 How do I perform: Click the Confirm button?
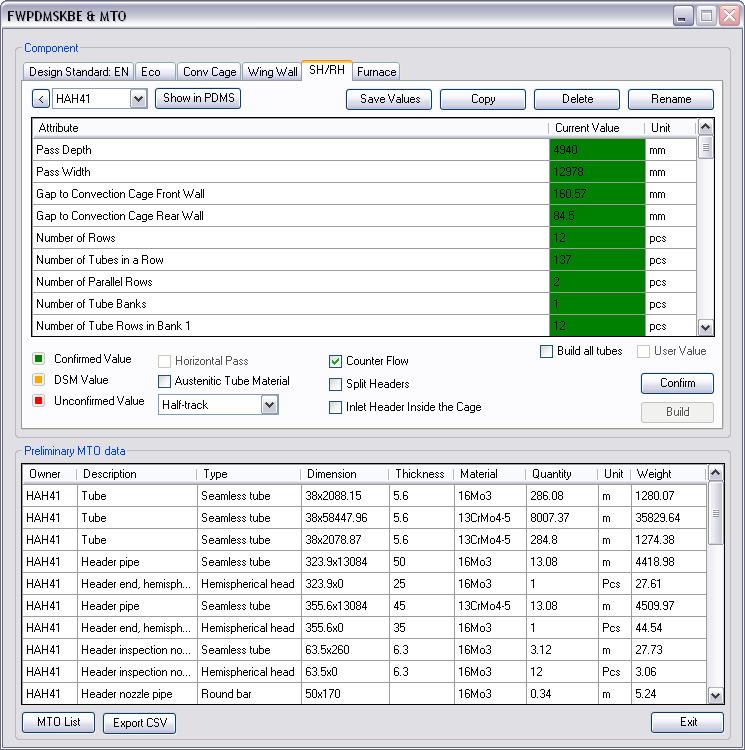click(x=677, y=383)
